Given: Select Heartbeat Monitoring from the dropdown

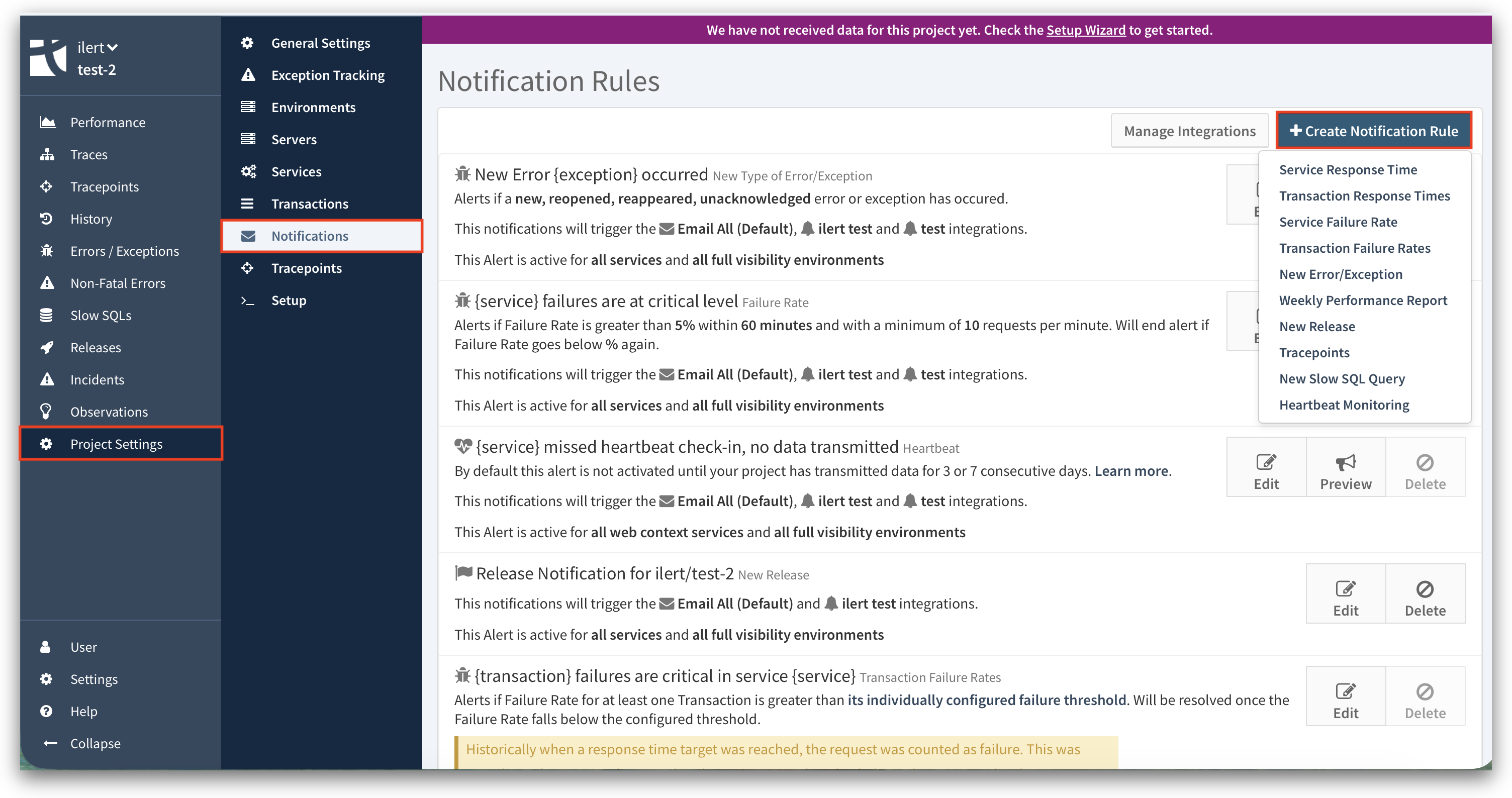Looking at the screenshot, I should pos(1344,405).
